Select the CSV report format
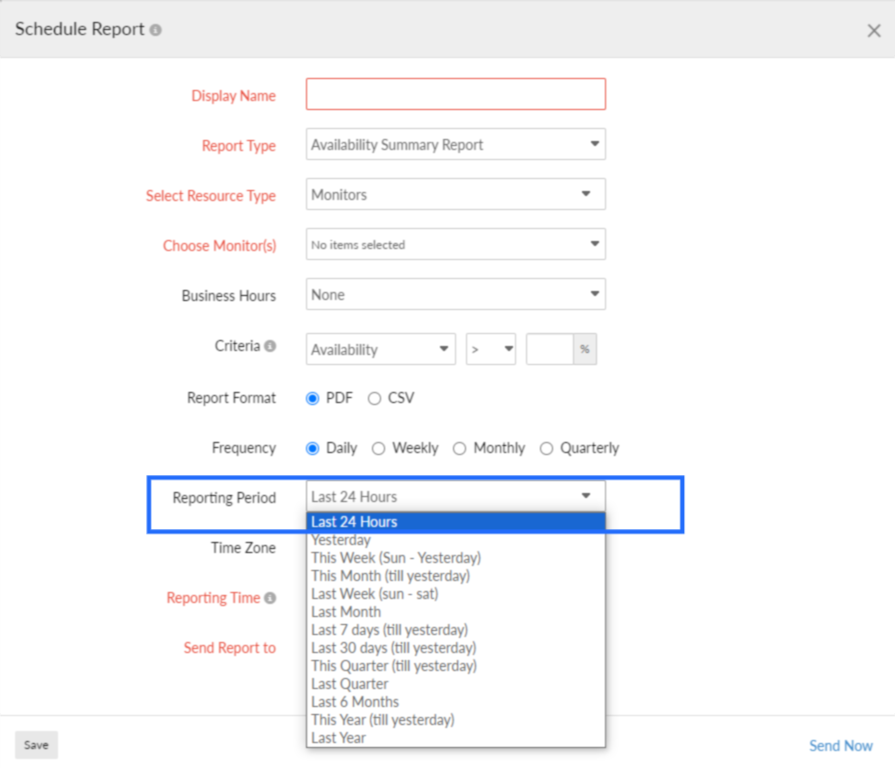 click(374, 398)
